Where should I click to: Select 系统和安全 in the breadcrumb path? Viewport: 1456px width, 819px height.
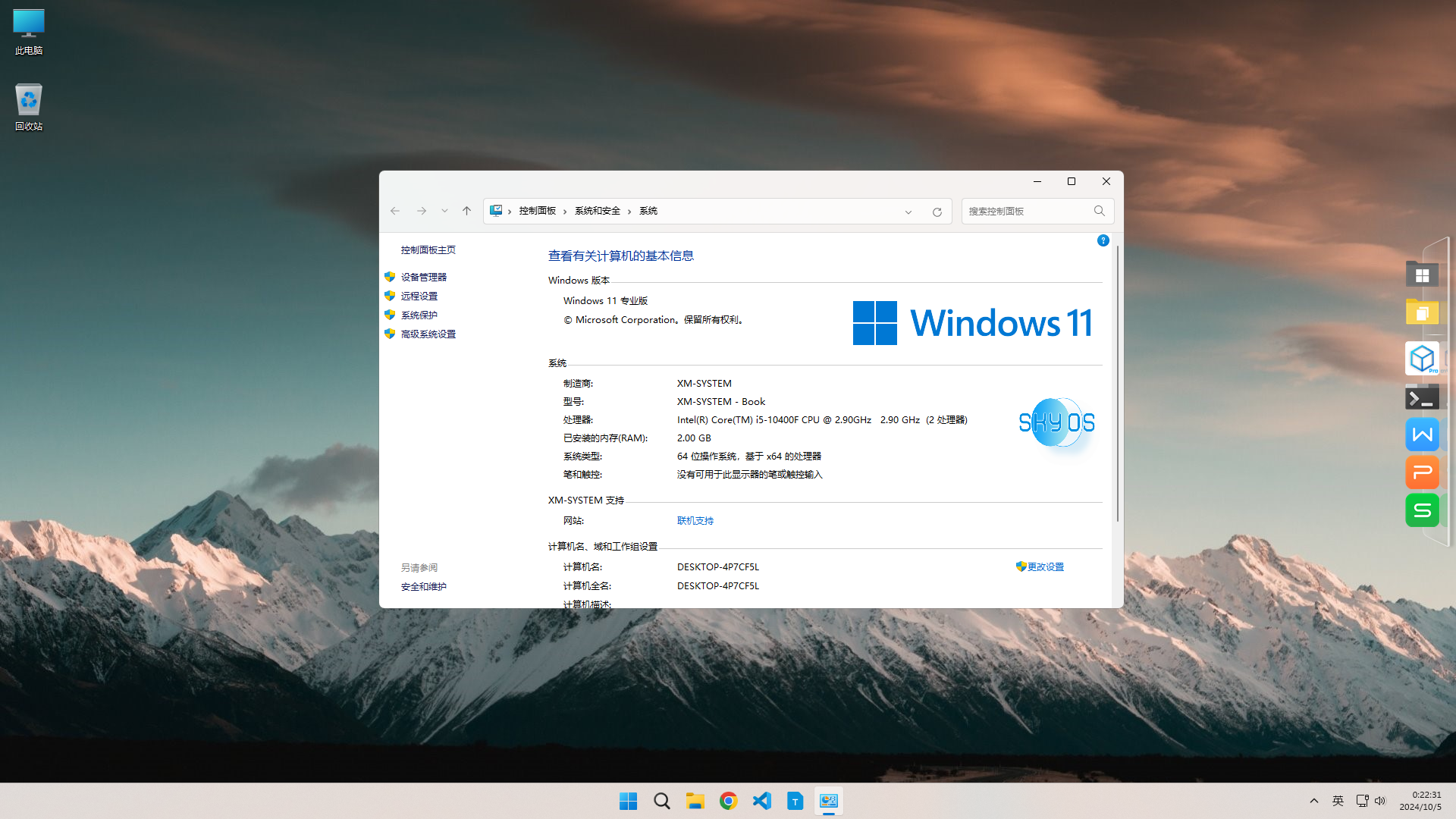click(x=597, y=211)
